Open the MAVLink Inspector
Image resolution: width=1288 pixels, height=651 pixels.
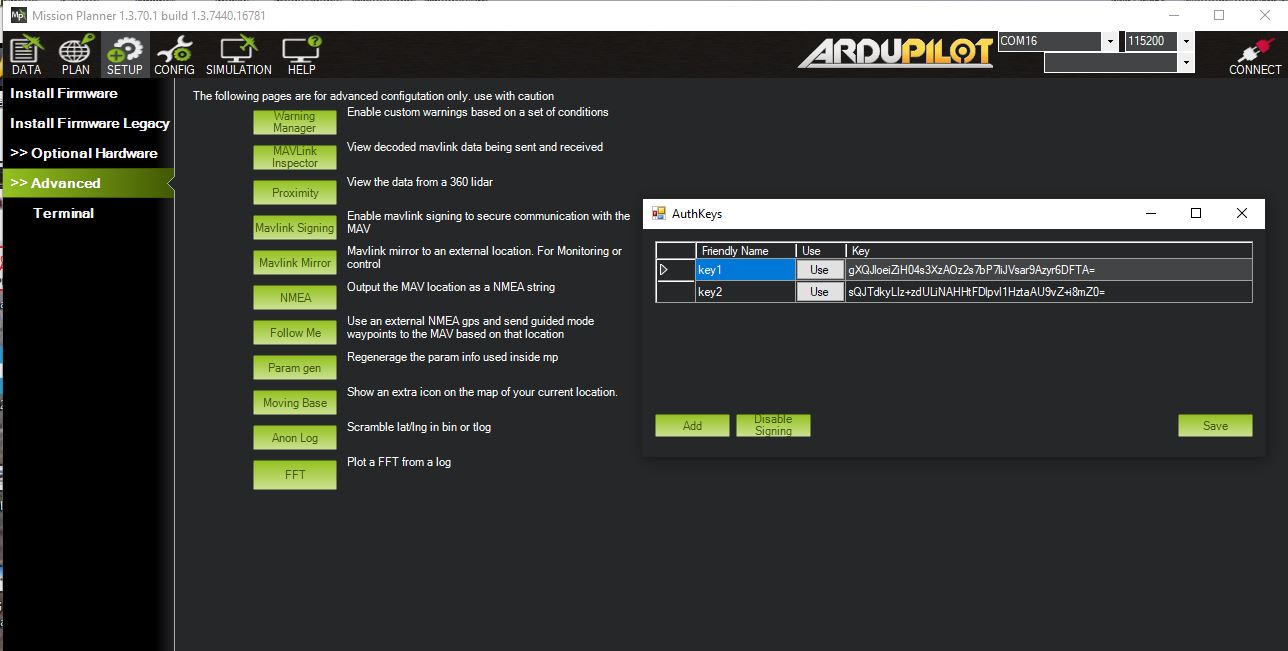click(x=295, y=157)
